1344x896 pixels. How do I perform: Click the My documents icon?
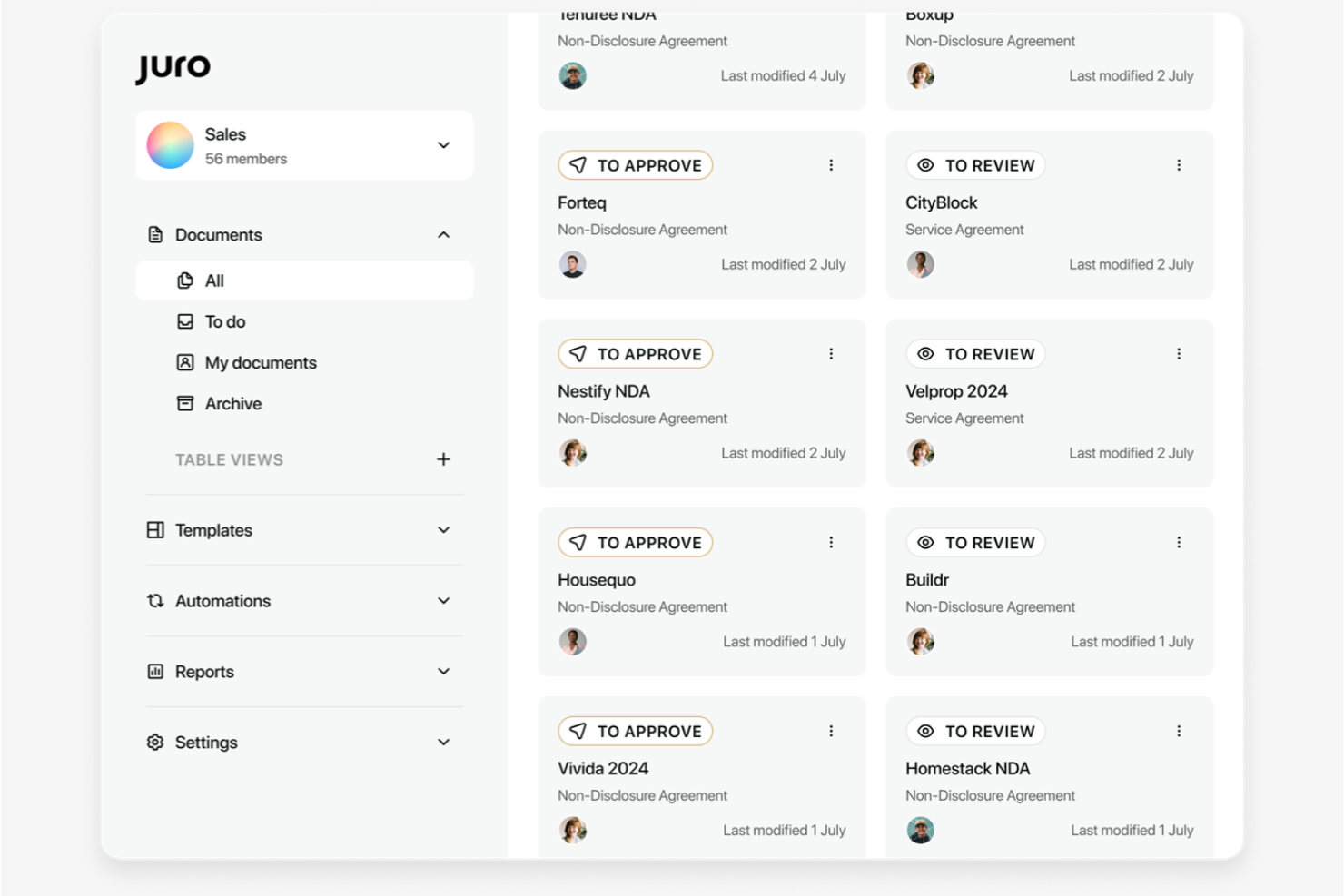pyautogui.click(x=185, y=362)
